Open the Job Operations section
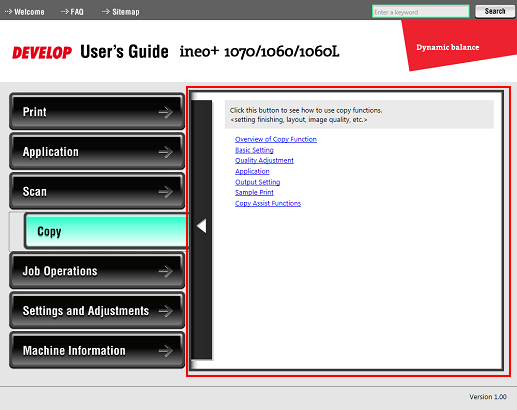The width and height of the screenshot is (517, 410). coord(97,271)
